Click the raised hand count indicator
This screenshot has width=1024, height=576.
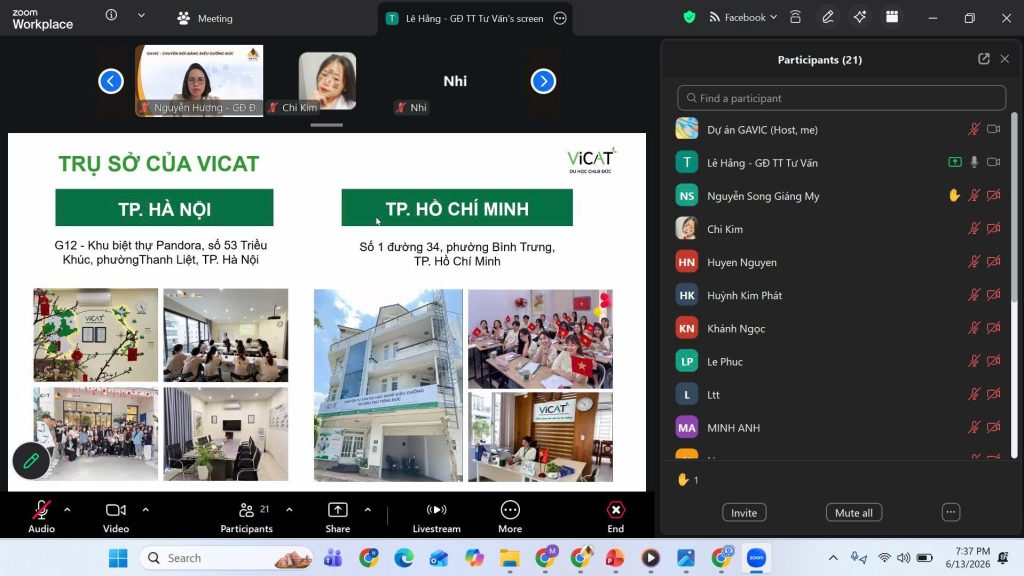pos(688,480)
